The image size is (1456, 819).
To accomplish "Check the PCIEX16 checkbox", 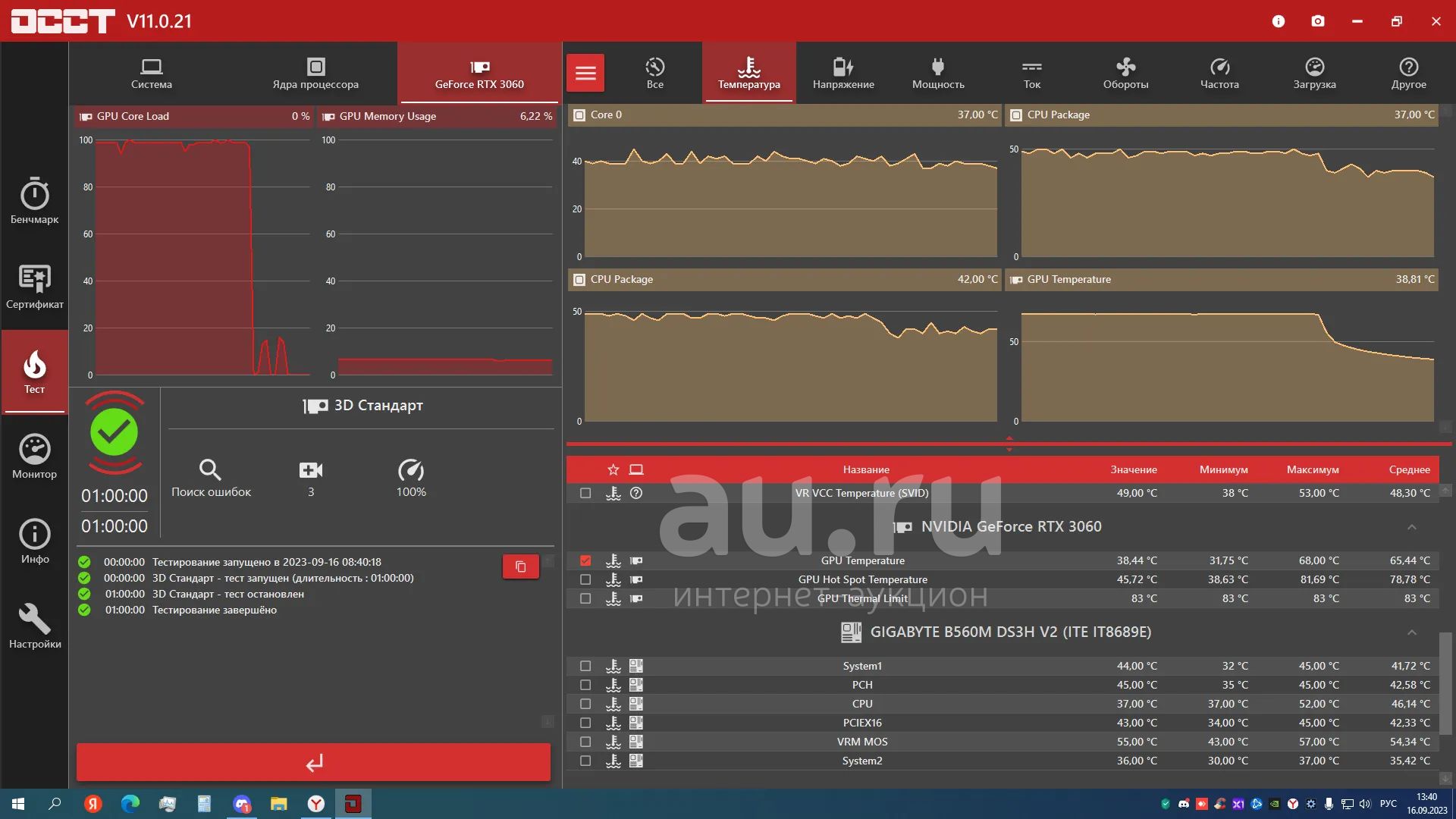I will pos(585,723).
